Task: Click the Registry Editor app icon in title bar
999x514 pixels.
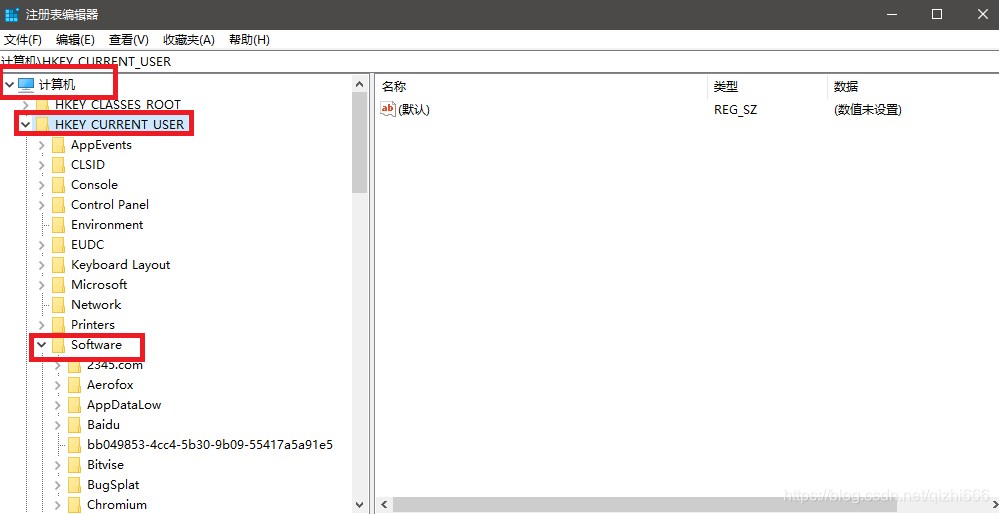Action: click(x=12, y=14)
